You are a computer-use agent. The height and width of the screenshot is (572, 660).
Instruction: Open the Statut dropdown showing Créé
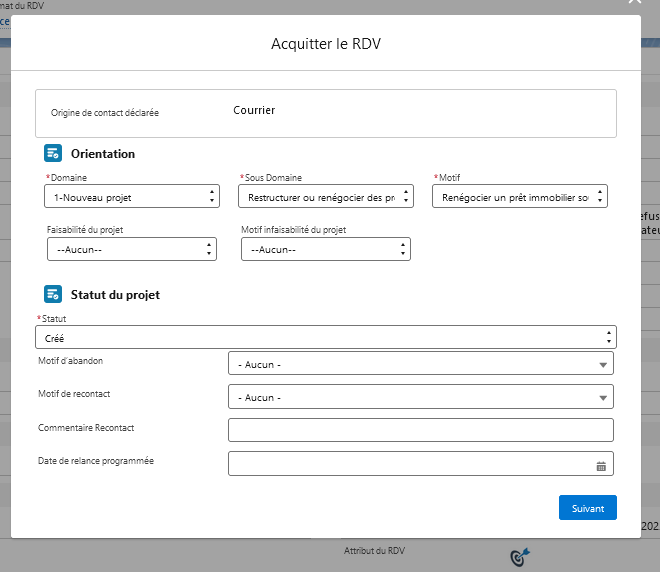click(326, 338)
